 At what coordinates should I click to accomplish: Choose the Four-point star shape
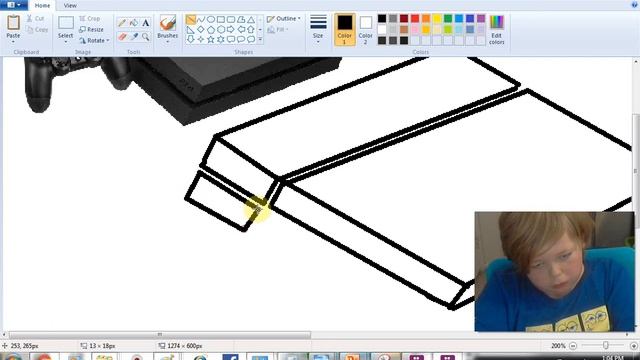coord(201,40)
